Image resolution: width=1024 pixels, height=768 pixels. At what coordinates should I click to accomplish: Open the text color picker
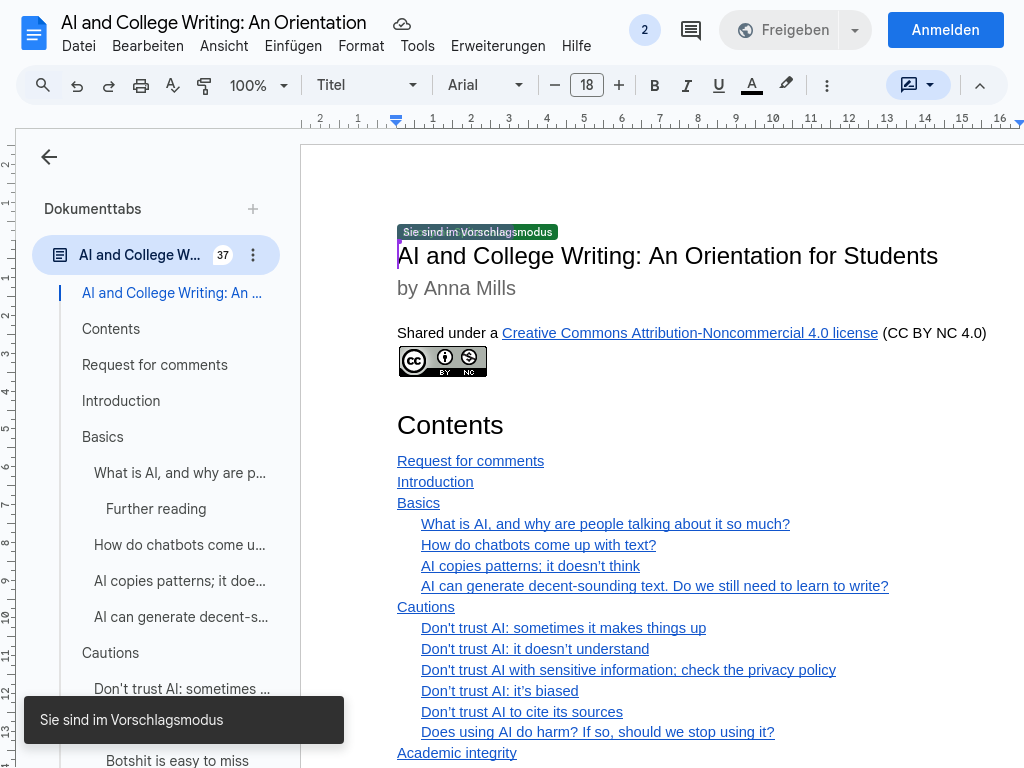752,86
